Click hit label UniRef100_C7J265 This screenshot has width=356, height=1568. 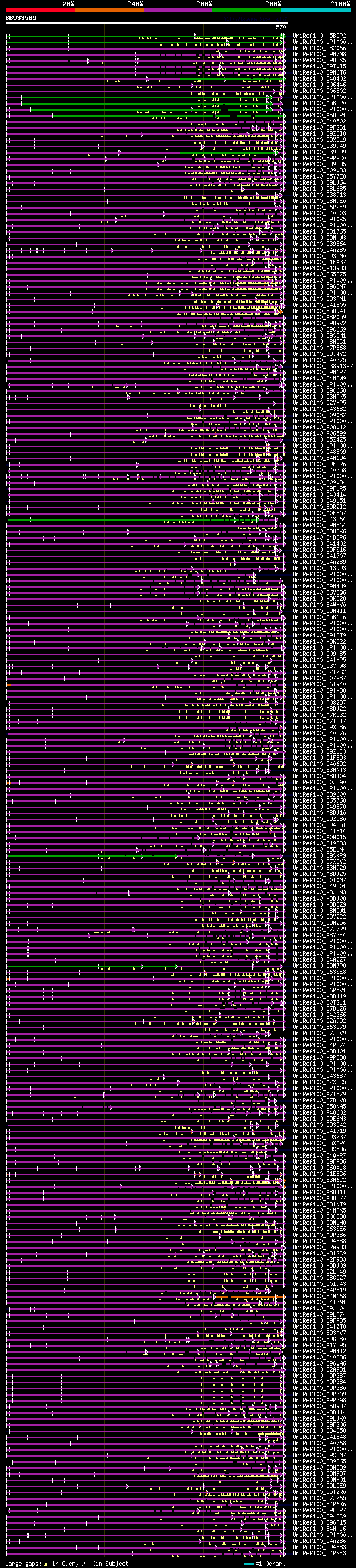[x=319, y=1498]
